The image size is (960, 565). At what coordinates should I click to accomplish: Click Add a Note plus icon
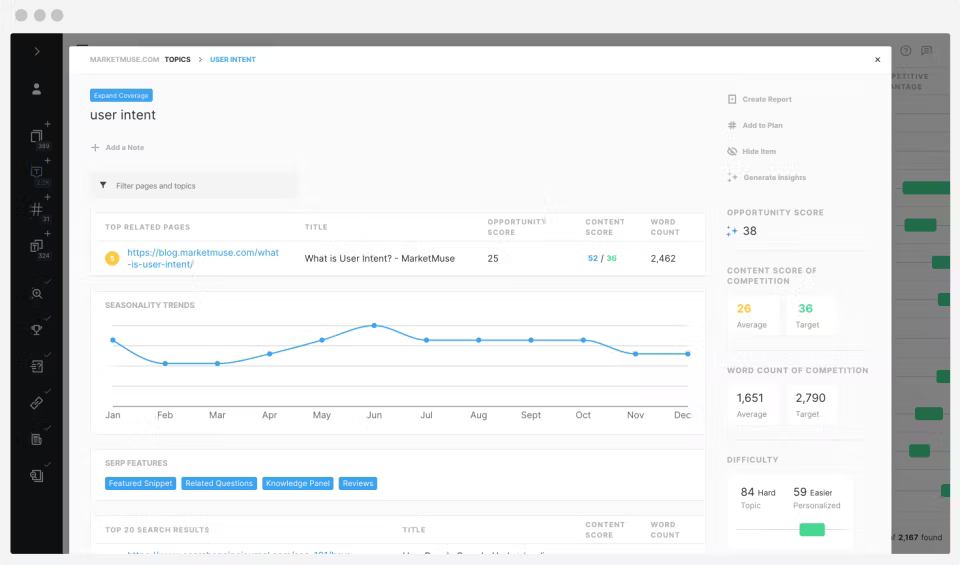95,148
